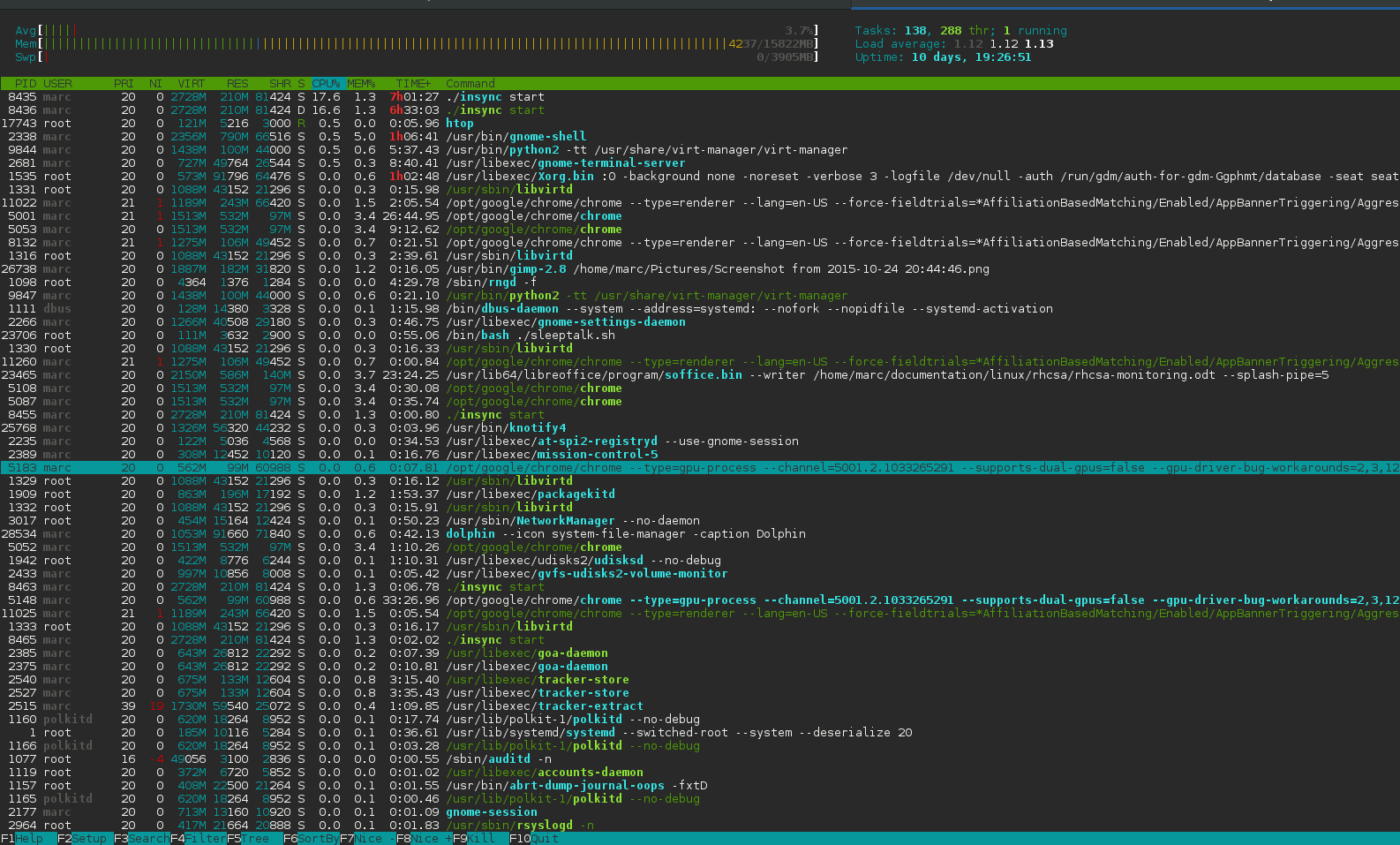This screenshot has width=1400, height=845.
Task: Select polkitd process PID 1160
Action: (x=700, y=720)
